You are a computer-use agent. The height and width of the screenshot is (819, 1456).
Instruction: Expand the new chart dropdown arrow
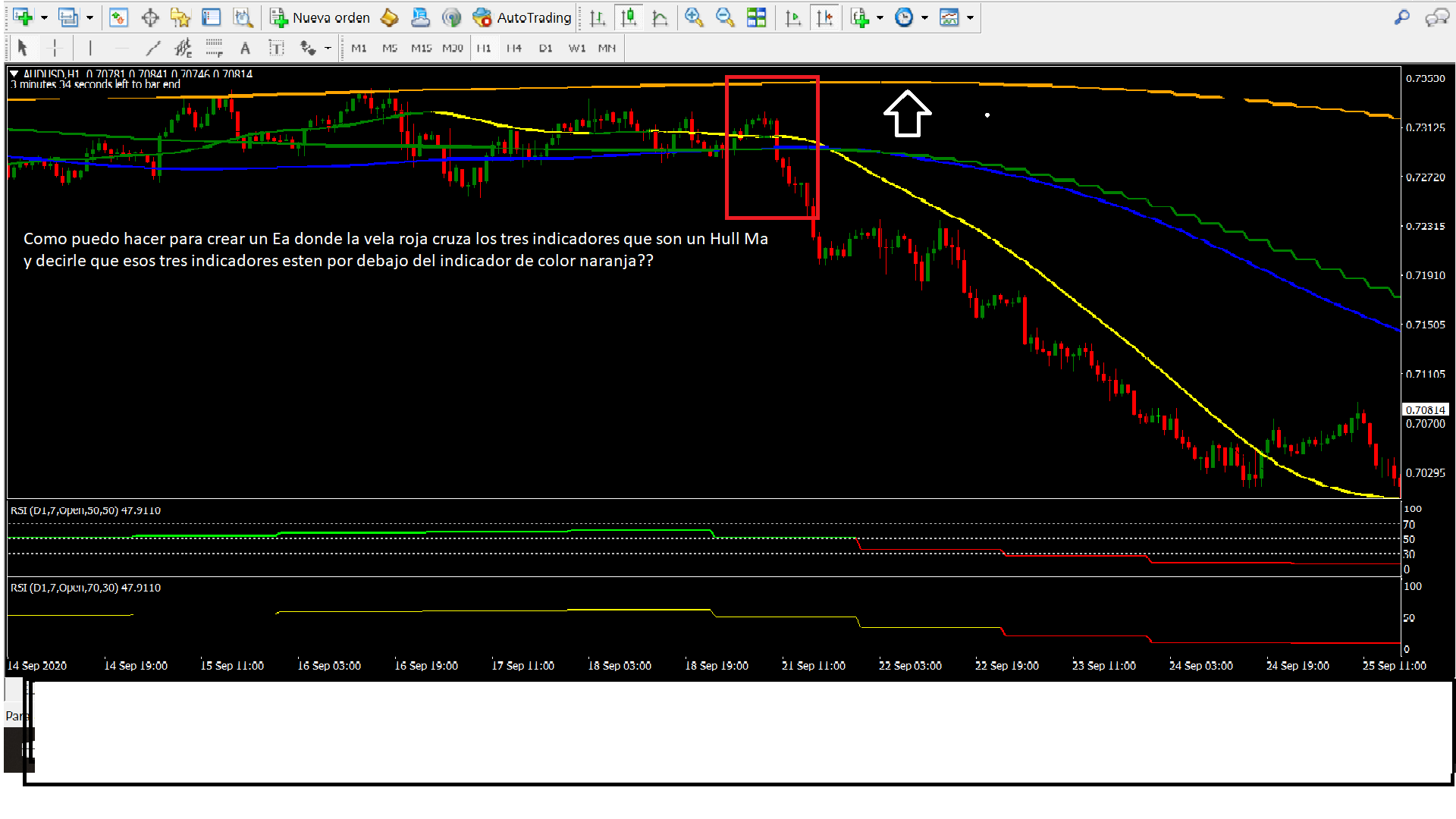(x=44, y=17)
